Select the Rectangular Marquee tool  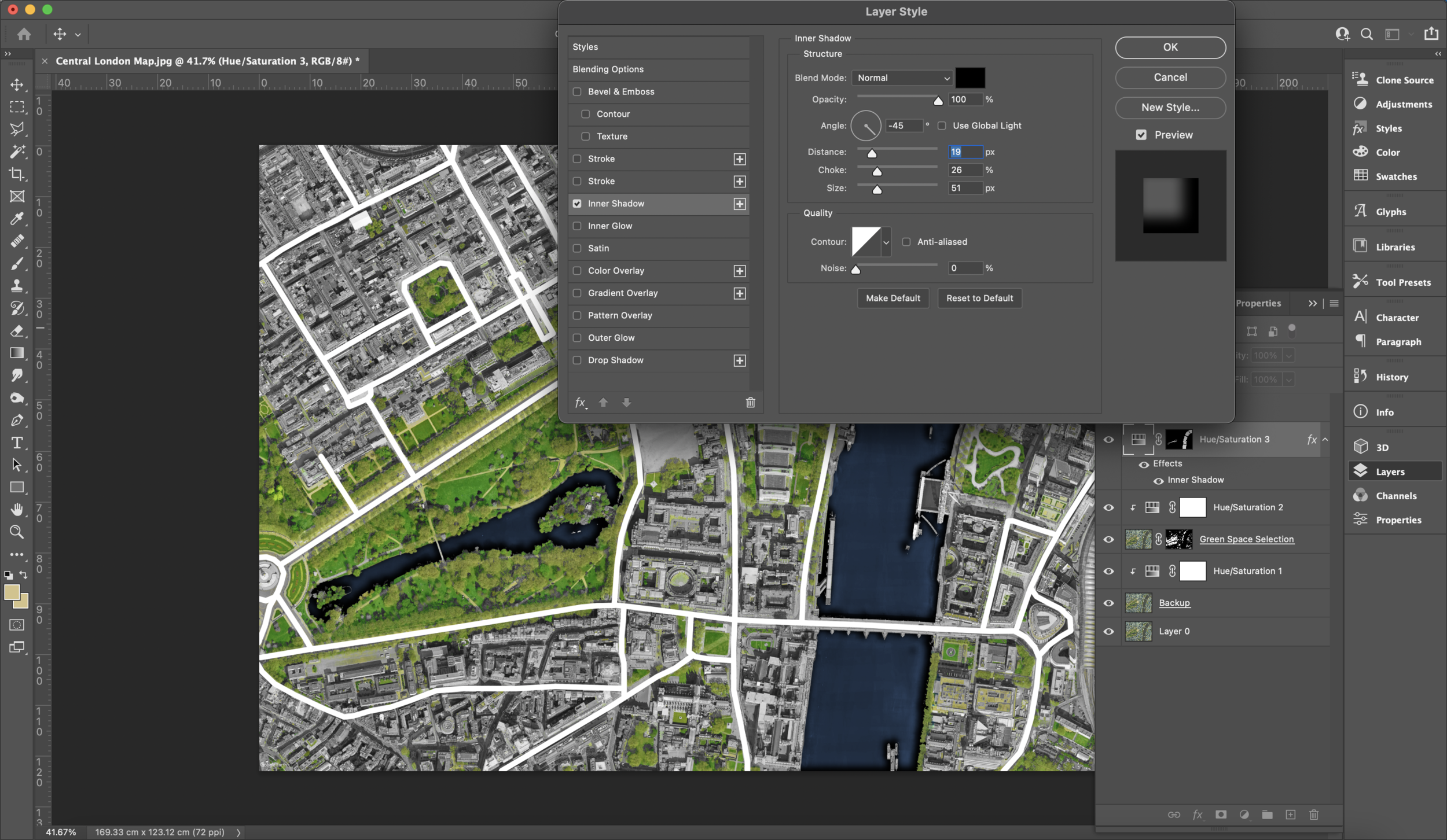coord(17,107)
